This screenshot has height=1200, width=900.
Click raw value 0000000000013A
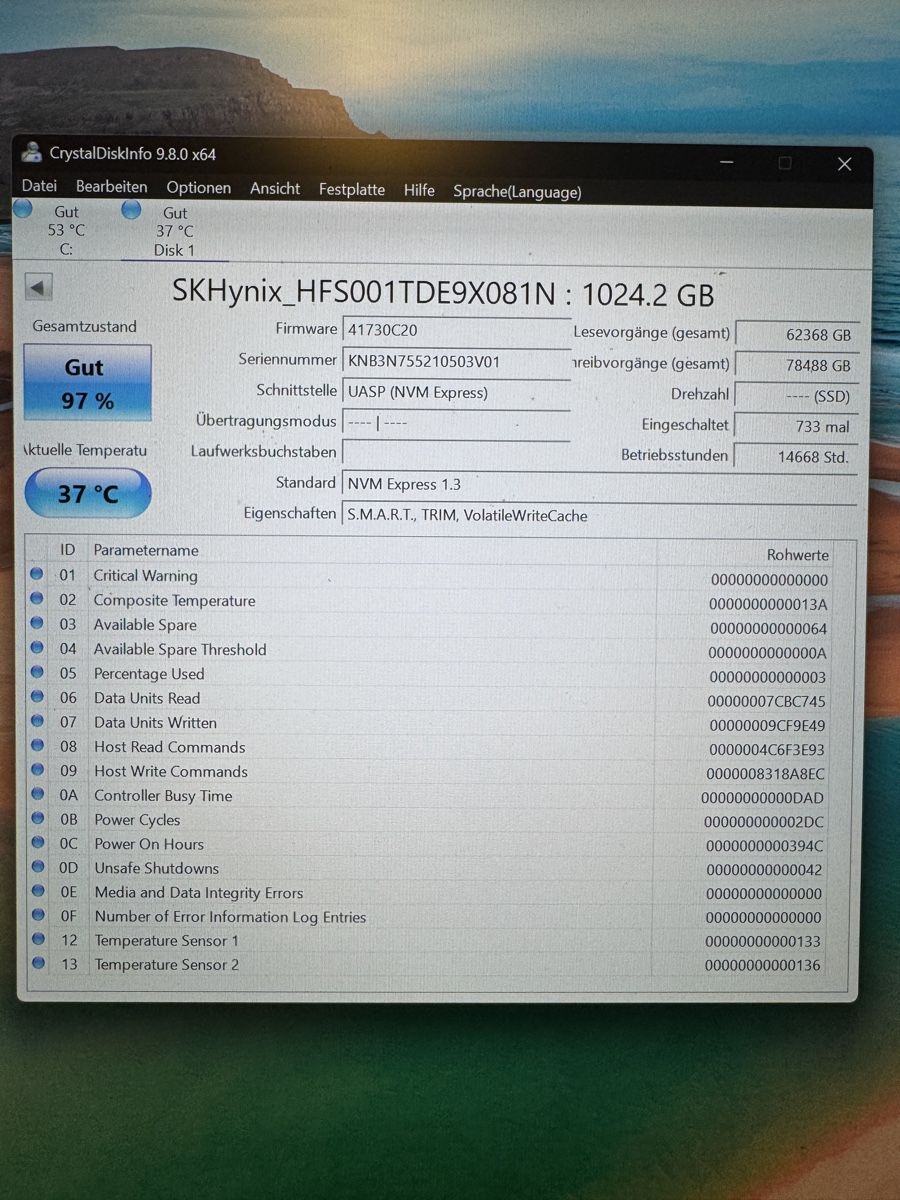768,604
